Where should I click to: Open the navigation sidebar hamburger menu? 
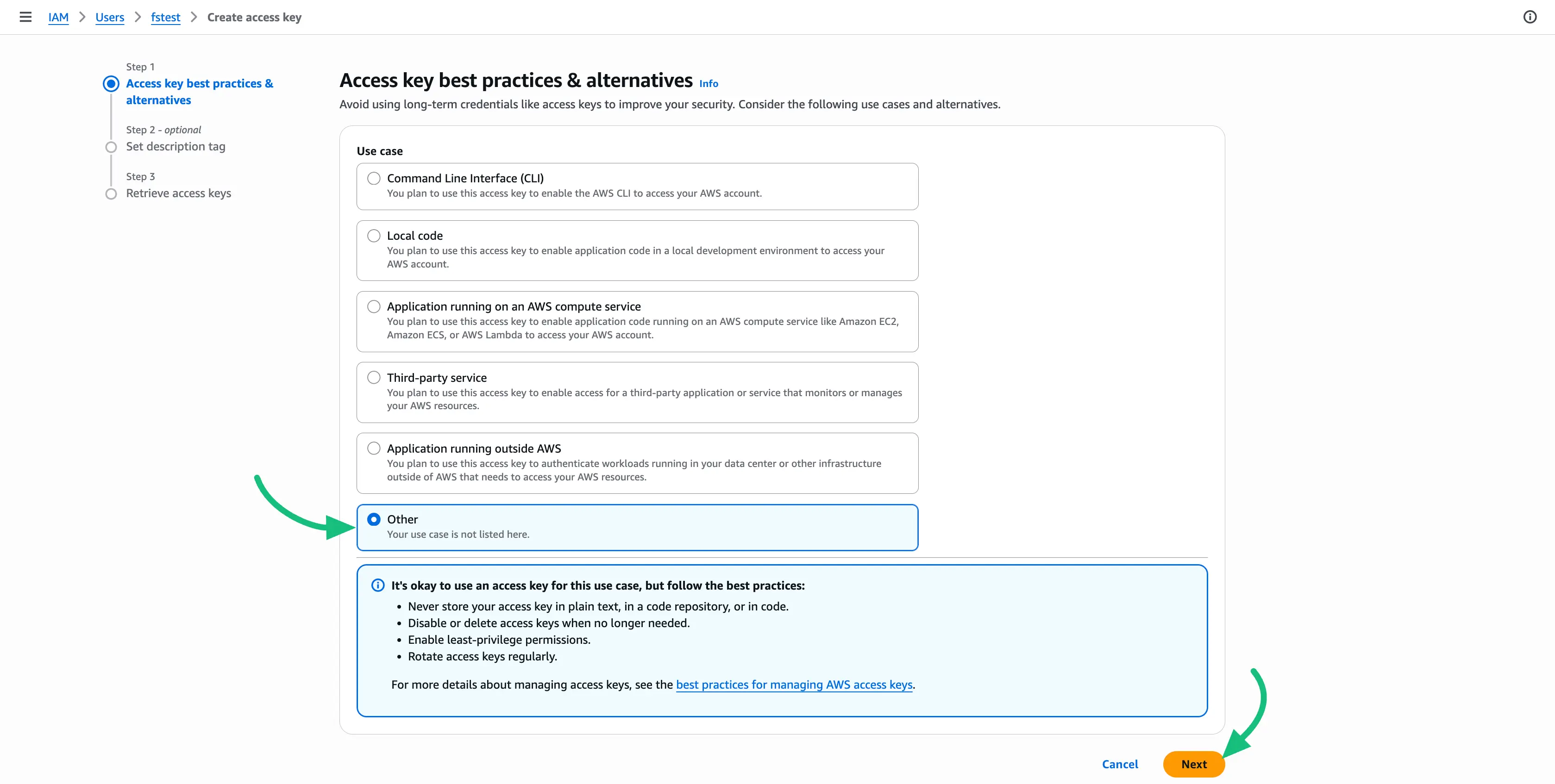[x=25, y=17]
